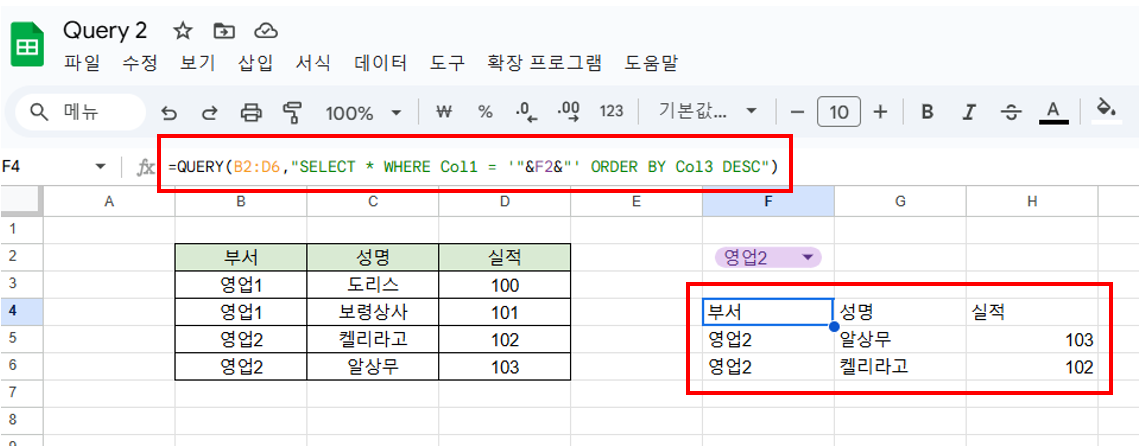Open the 영업2 dropdown chip
1143x446 pixels.
768,257
